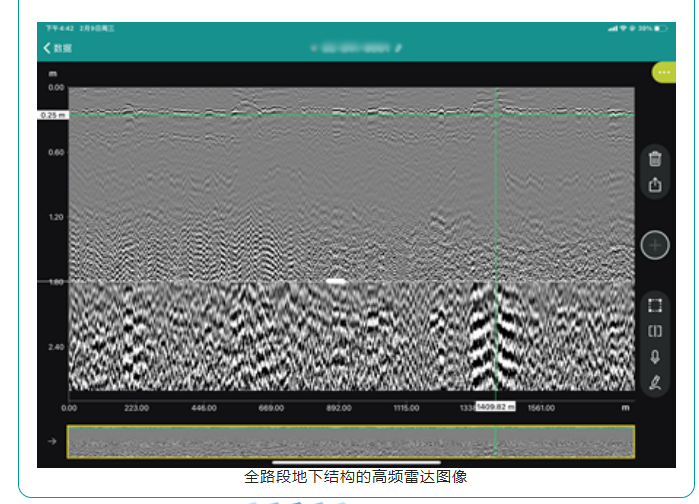The height and width of the screenshot is (504, 699).
Task: Select the rectangle frame selection tool
Action: (655, 306)
